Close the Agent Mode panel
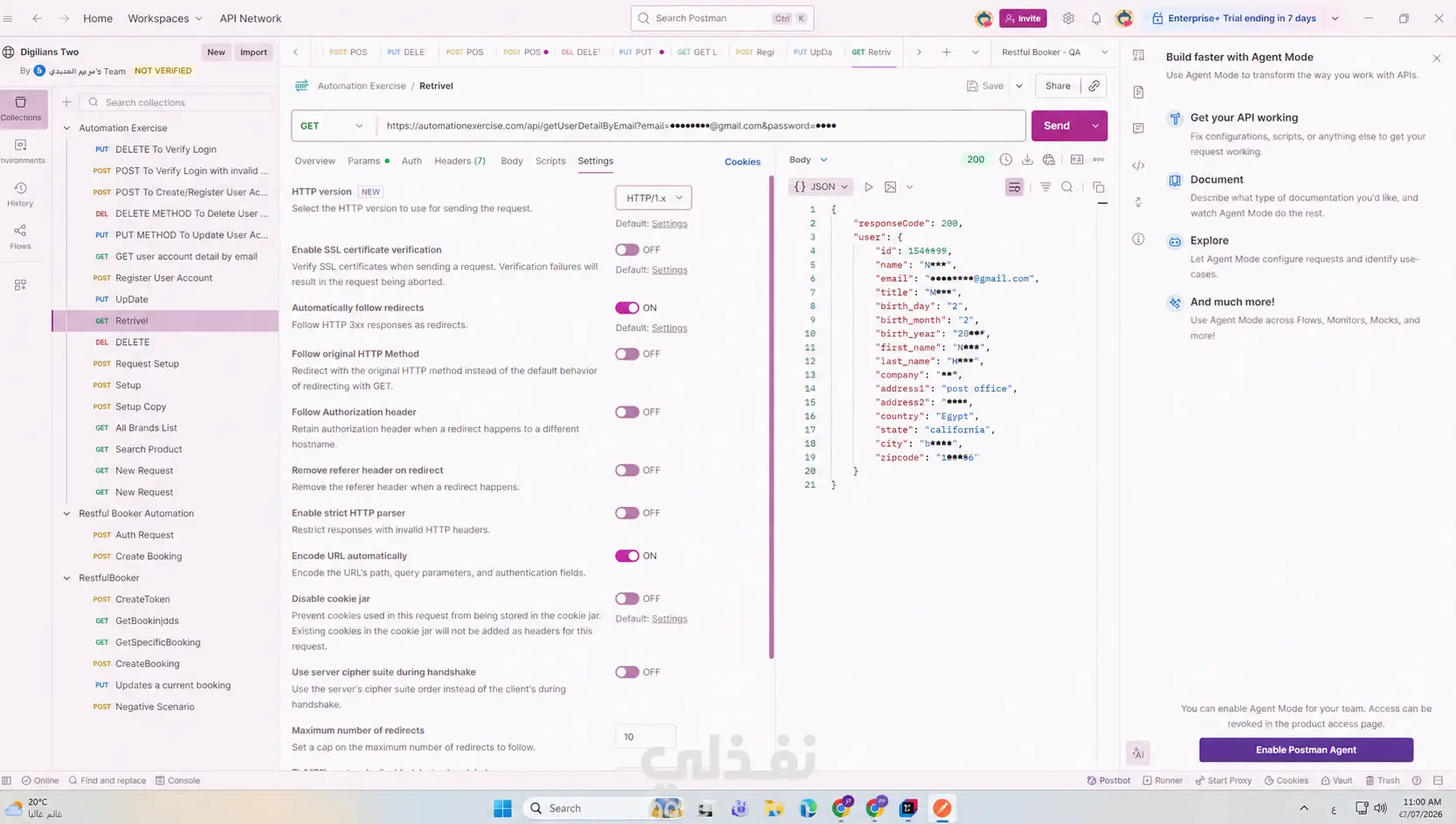 click(x=1437, y=58)
